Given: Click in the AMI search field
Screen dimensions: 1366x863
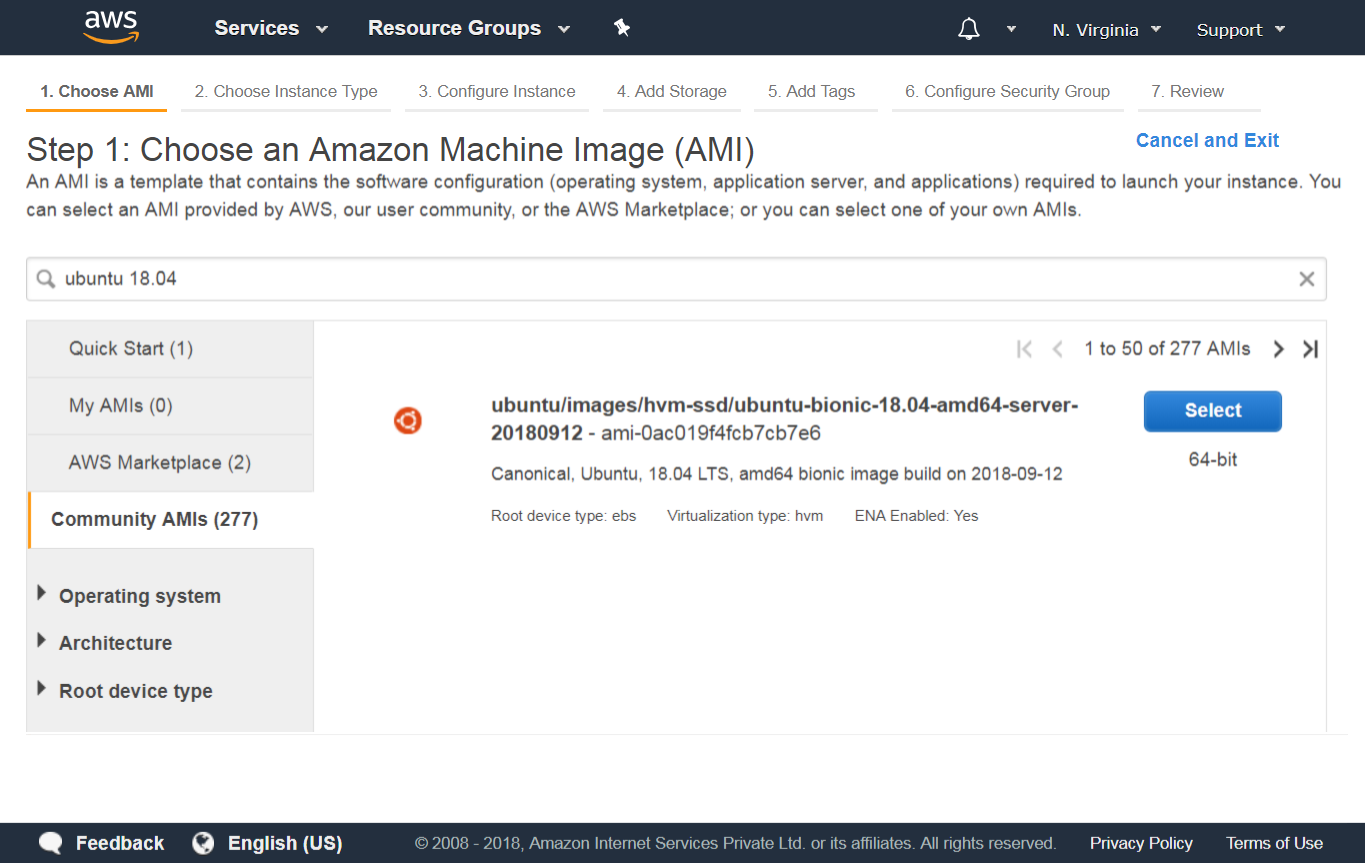Looking at the screenshot, I should 676,279.
